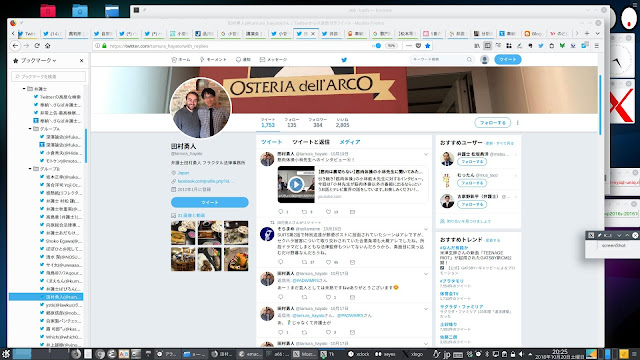This screenshot has height=360, width=640.
Task: Reload the page with the refresh icon
Action: pyautogui.click(x=37, y=46)
